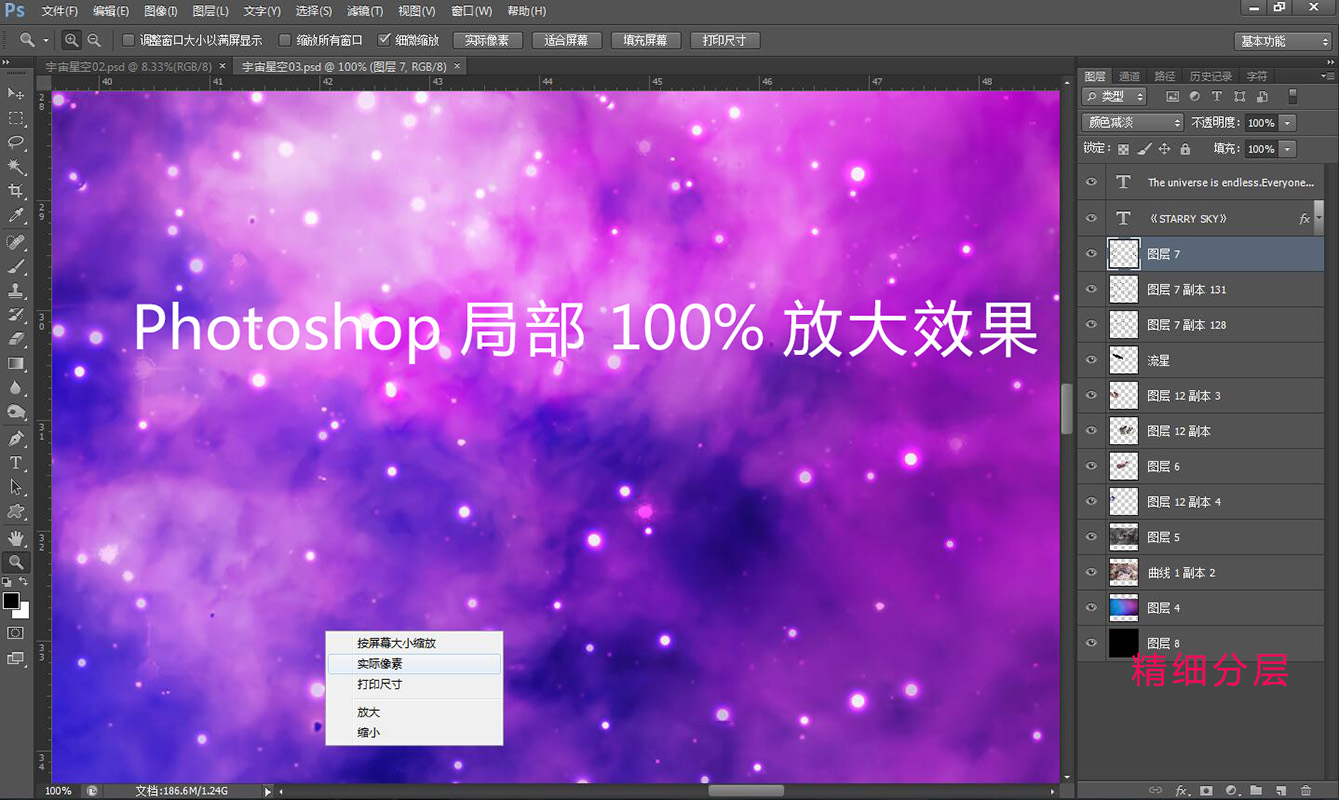Change the screen mode icon
The image size is (1339, 800).
click(x=16, y=658)
